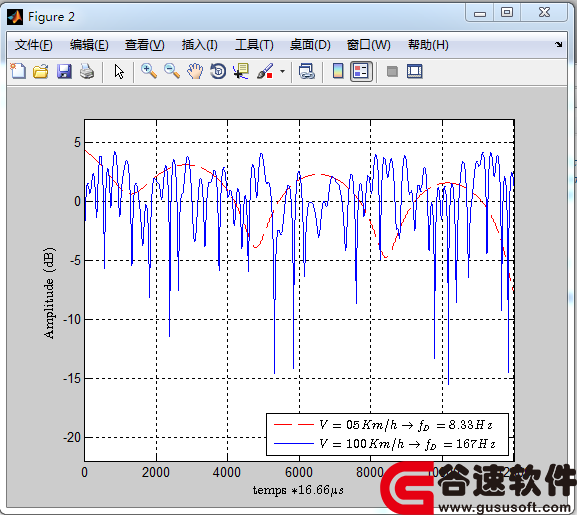Choose the Brush data tool
This screenshot has height=515, width=577.
point(265,71)
